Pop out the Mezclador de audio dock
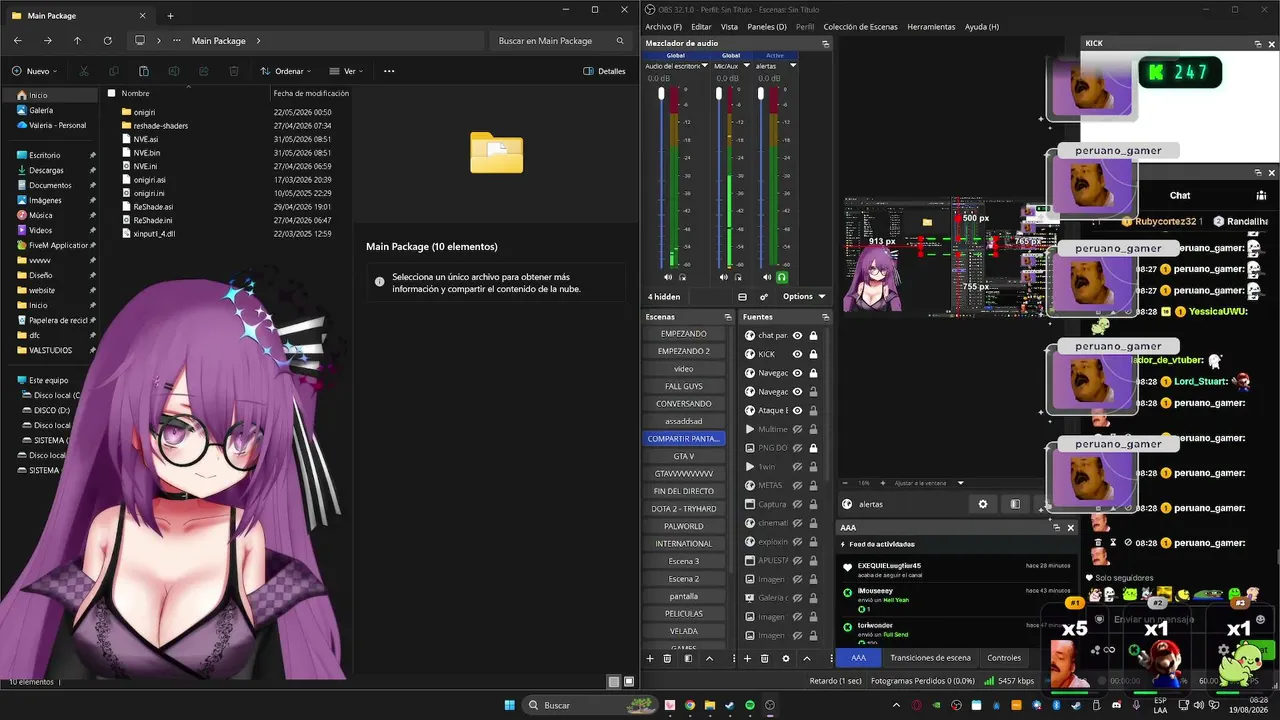The width and height of the screenshot is (1280, 720). [x=826, y=44]
